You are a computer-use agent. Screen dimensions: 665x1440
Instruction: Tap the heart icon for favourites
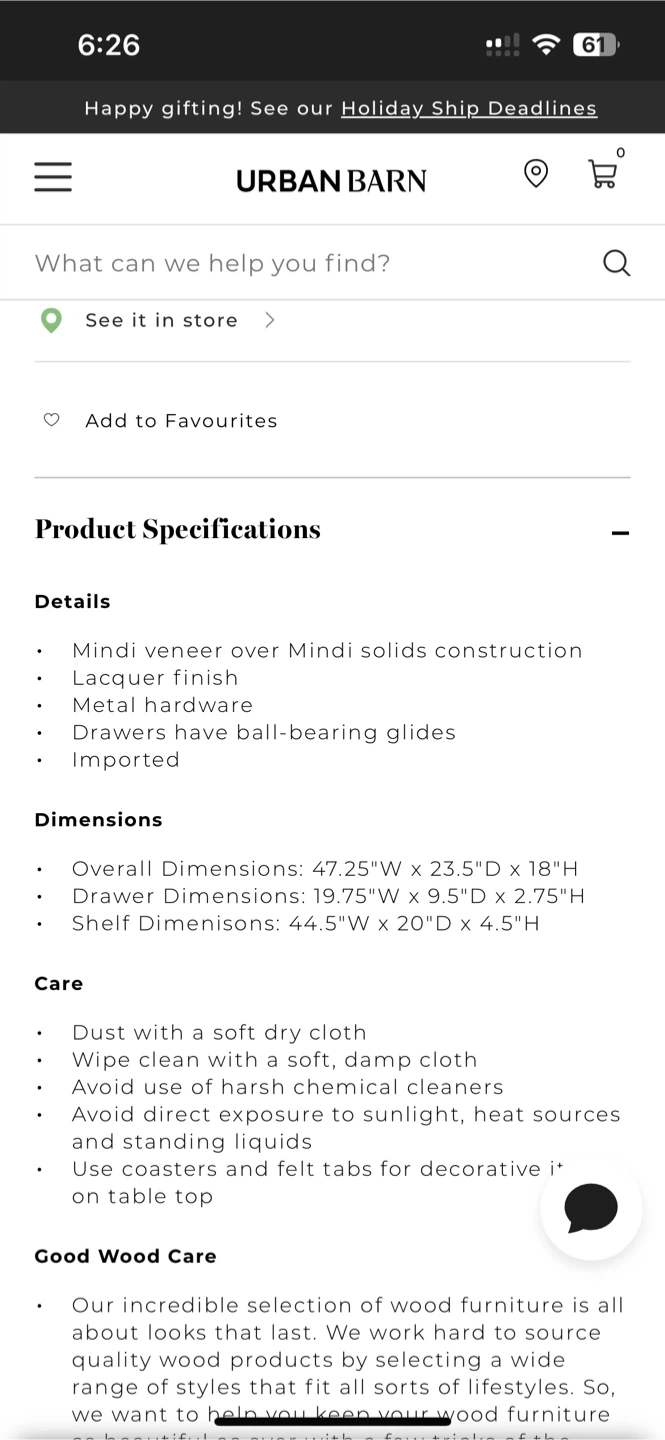tap(52, 420)
